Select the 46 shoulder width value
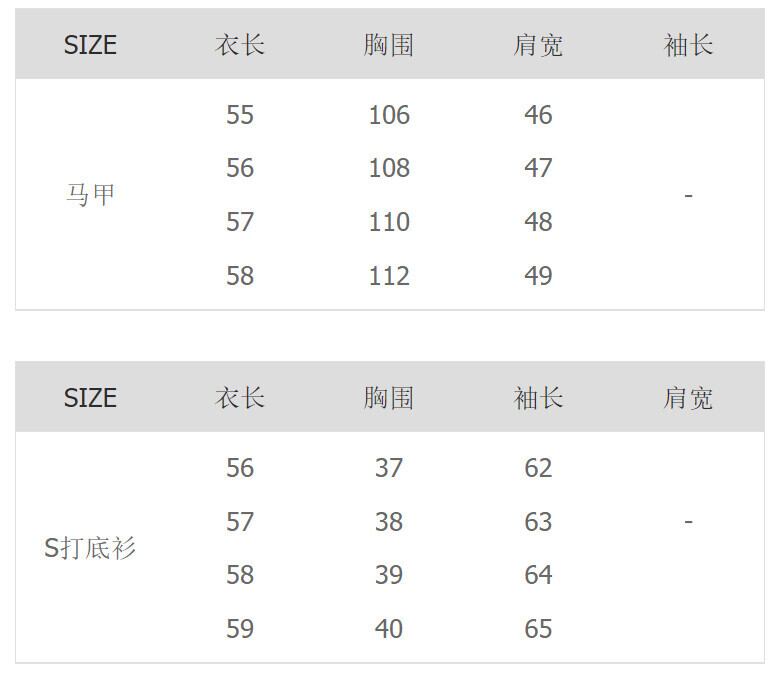The height and width of the screenshot is (680, 772). 538,115
